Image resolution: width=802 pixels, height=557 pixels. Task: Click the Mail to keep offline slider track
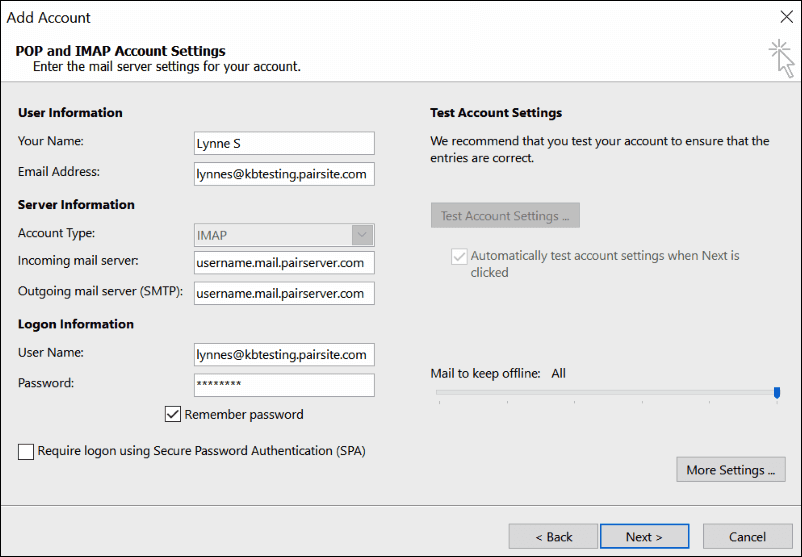(x=606, y=392)
